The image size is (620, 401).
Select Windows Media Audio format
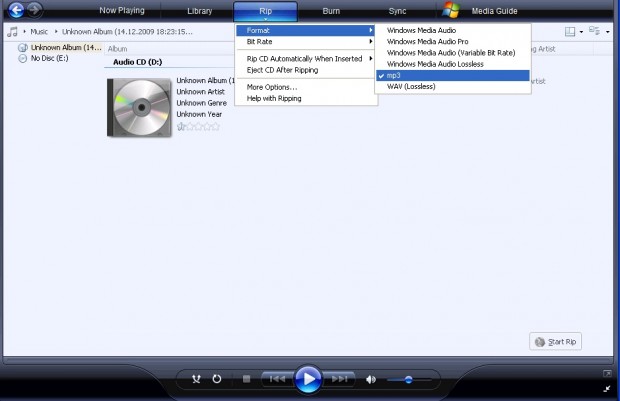453,30
